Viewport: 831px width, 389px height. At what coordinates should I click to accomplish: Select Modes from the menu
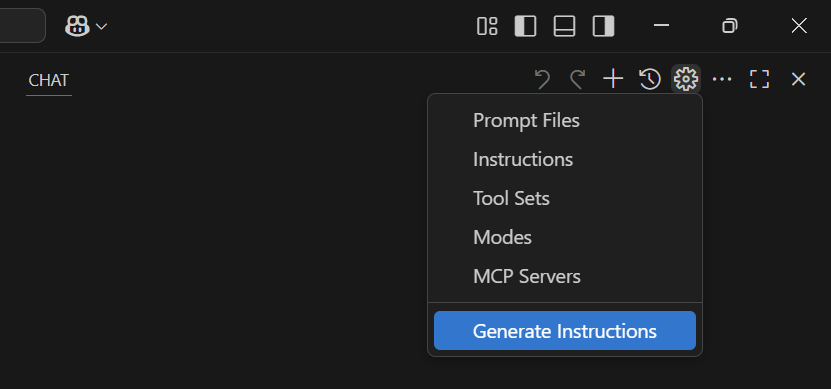pos(565,237)
